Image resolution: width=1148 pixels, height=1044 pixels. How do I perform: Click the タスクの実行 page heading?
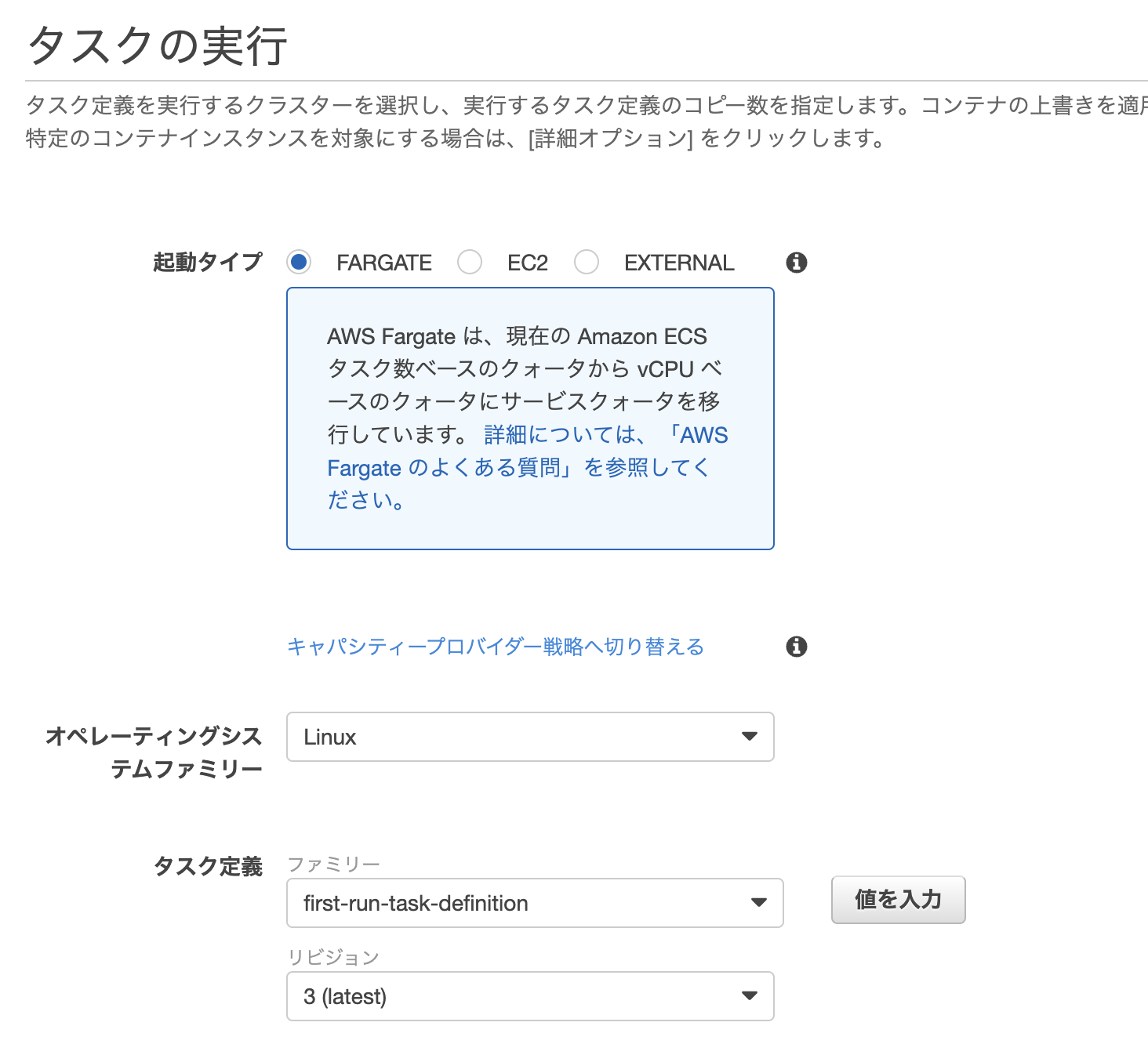tap(158, 45)
